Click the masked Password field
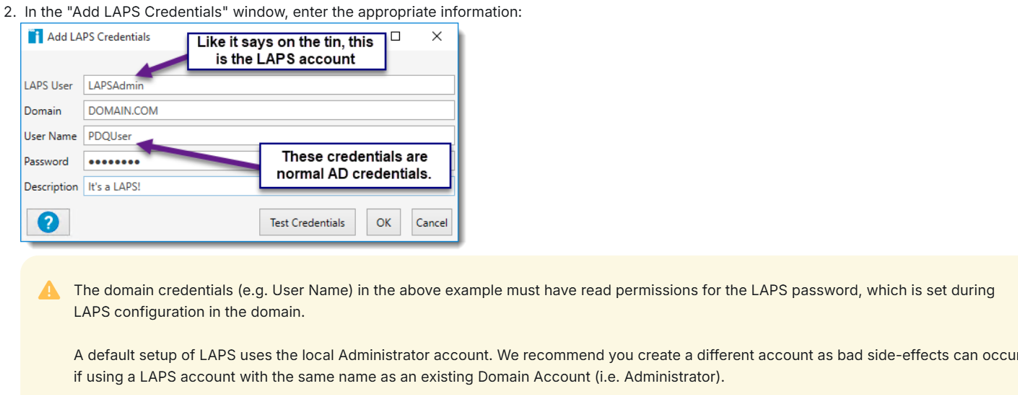The image size is (1018, 395). (x=171, y=161)
